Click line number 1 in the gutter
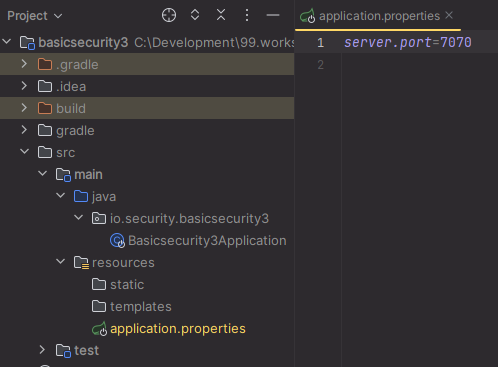498x367 pixels. point(320,43)
